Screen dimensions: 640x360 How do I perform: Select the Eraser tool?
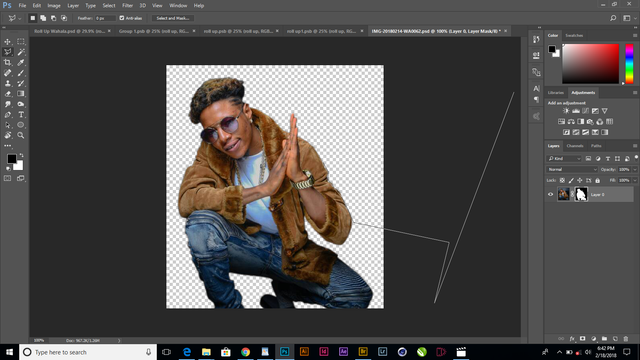click(x=7, y=93)
